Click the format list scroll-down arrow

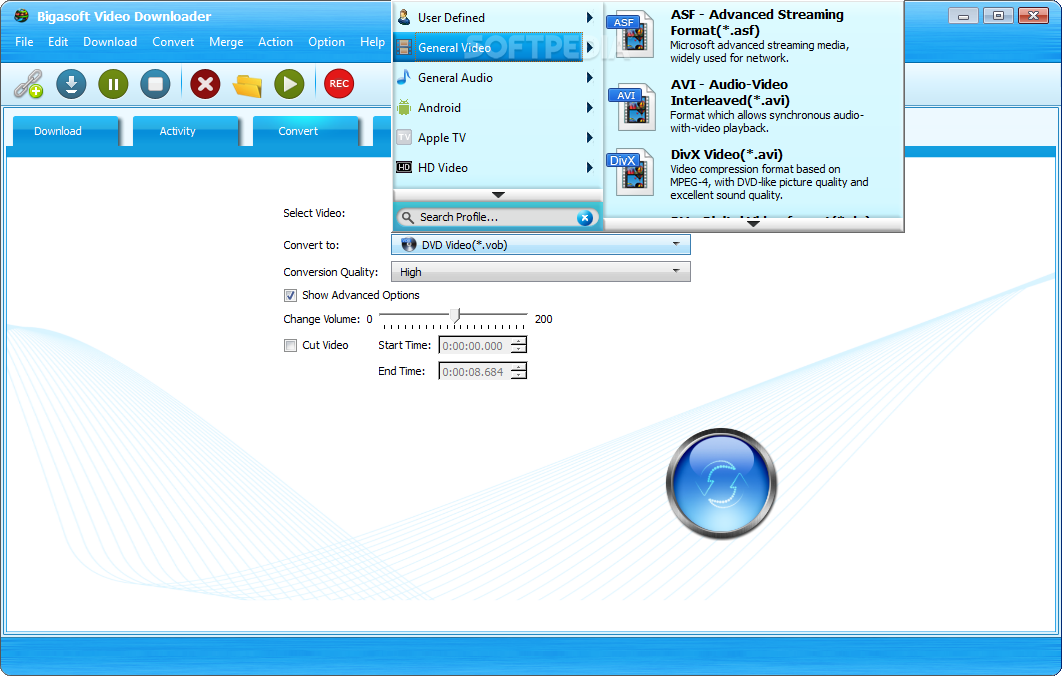[x=753, y=224]
